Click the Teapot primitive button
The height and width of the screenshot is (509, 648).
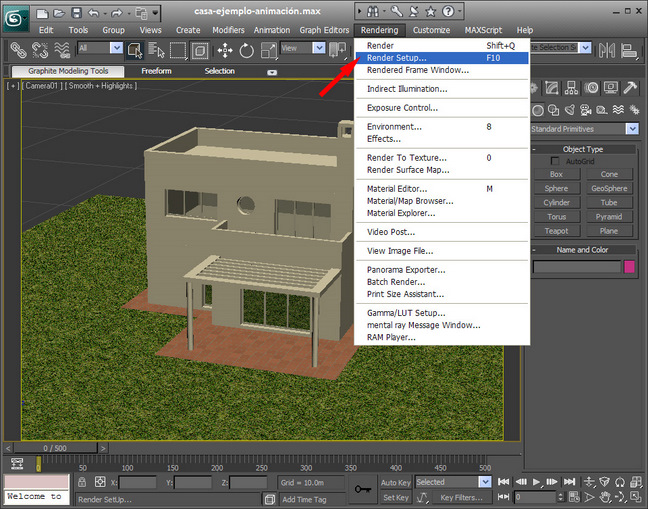point(557,231)
